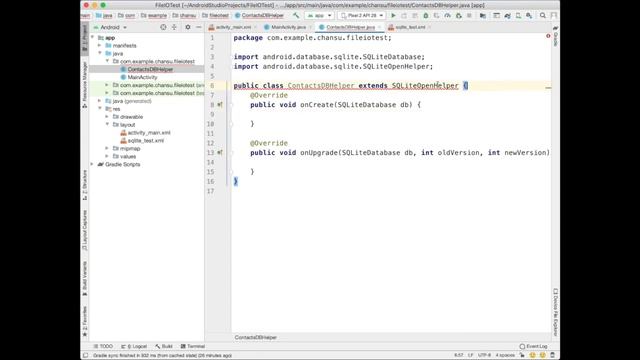Click the LF line separator in status bar
Viewport: 640px width, 360px height.
pyautogui.click(x=471, y=356)
